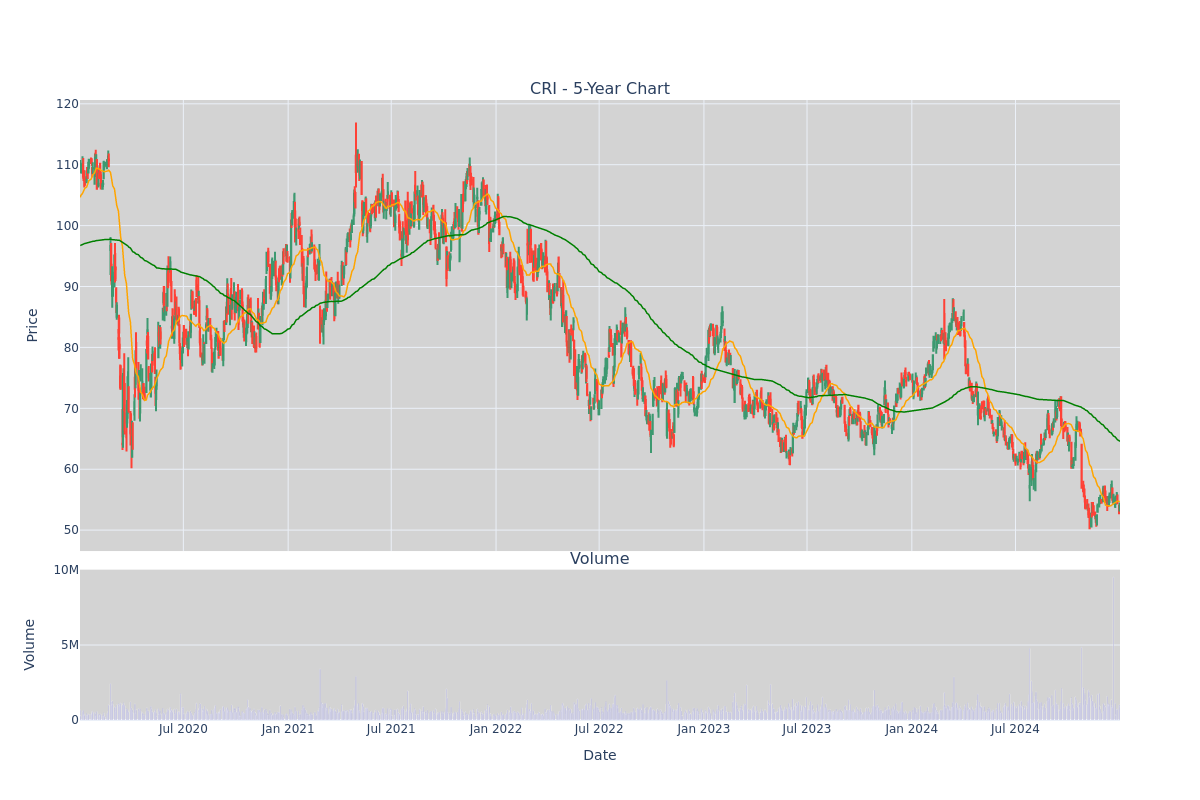Click the 'Jul 2021' date tick label

[x=391, y=729]
